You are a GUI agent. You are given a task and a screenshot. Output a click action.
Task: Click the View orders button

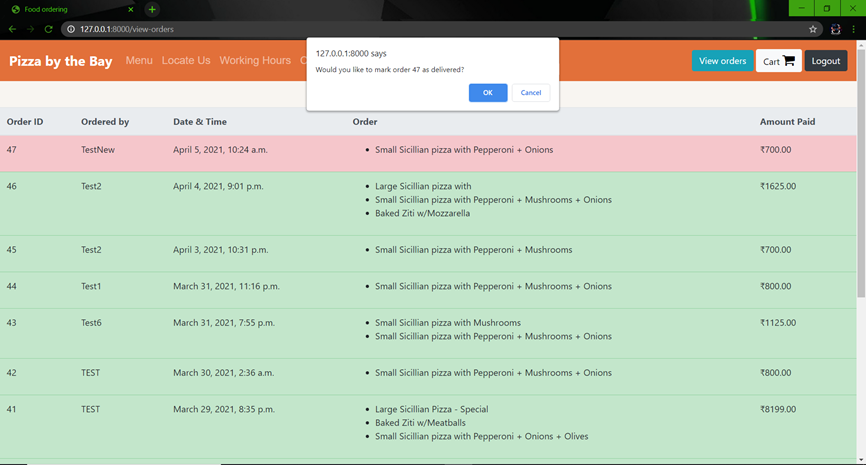pos(722,61)
